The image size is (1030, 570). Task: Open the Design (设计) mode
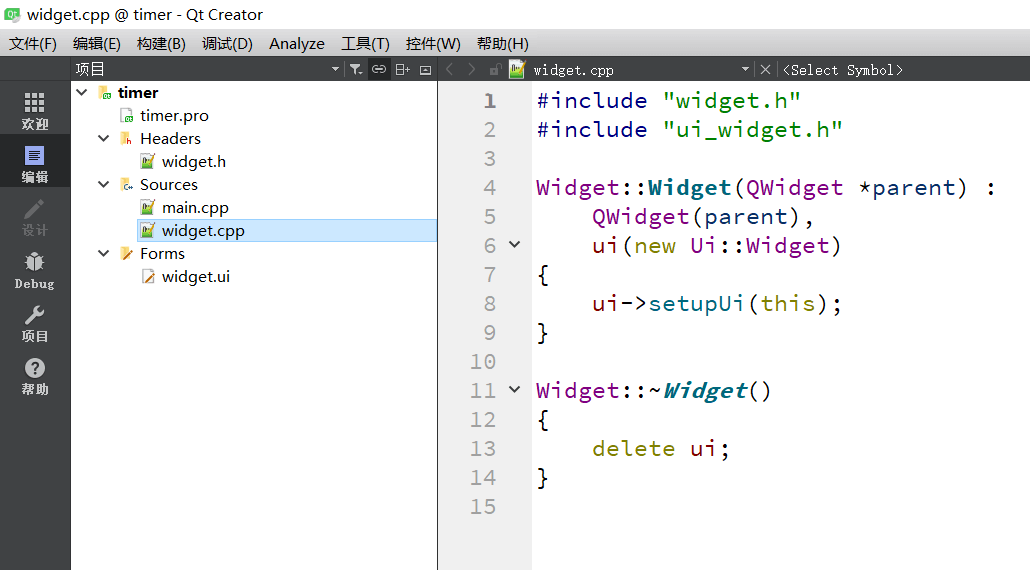[x=35, y=217]
